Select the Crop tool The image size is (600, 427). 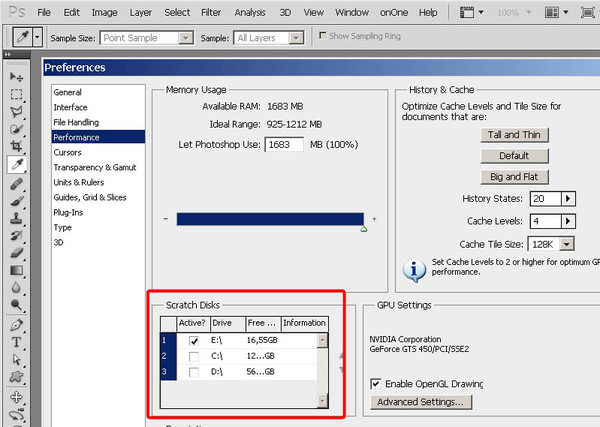[x=16, y=146]
